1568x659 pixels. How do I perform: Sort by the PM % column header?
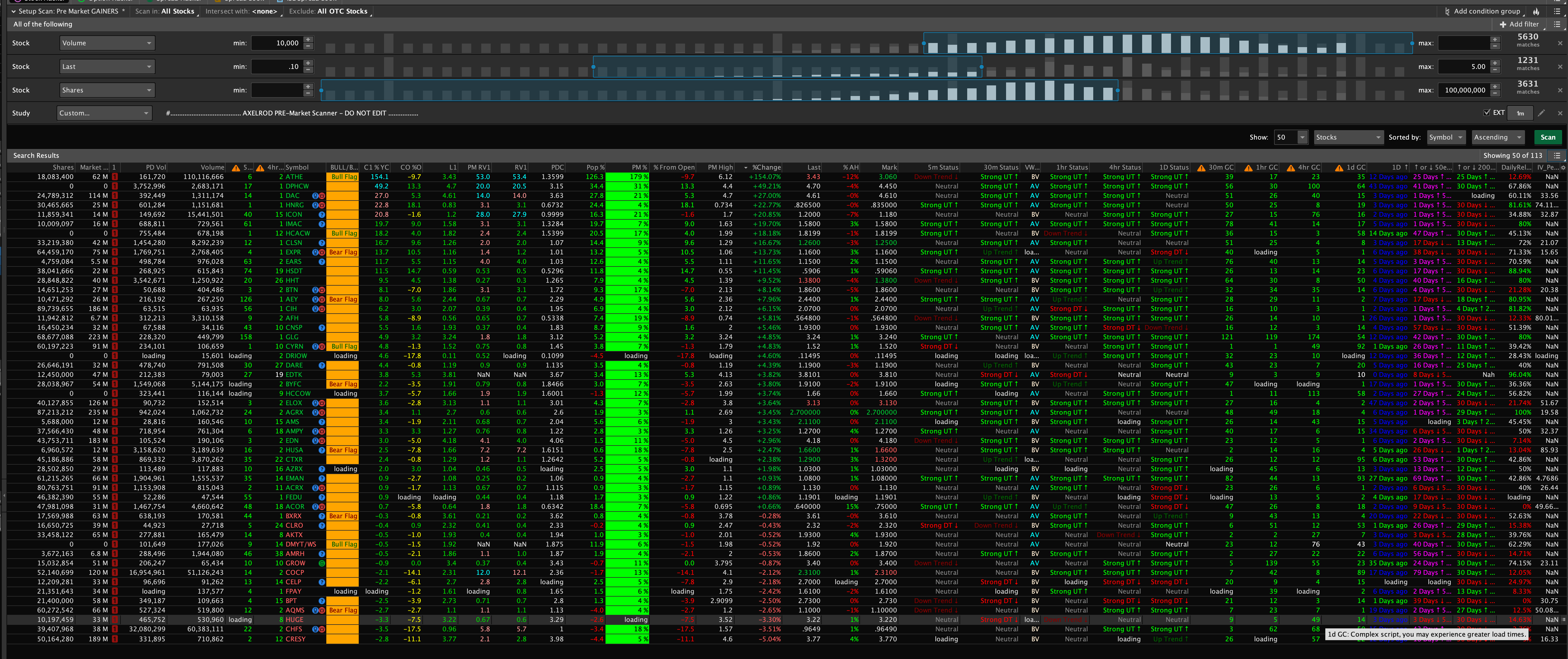[628, 167]
